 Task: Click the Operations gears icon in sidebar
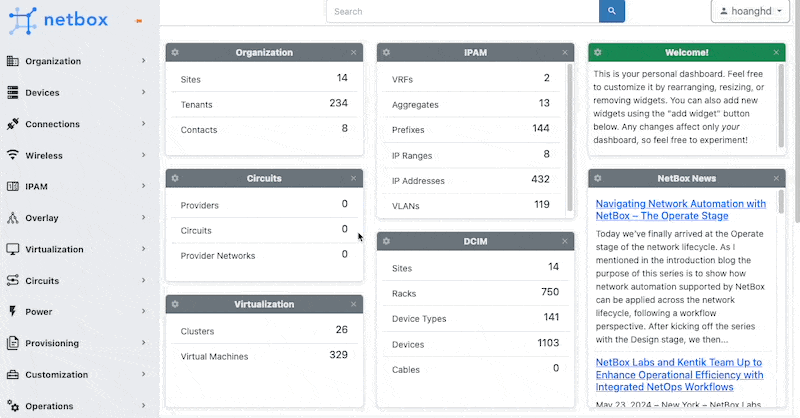click(13, 406)
